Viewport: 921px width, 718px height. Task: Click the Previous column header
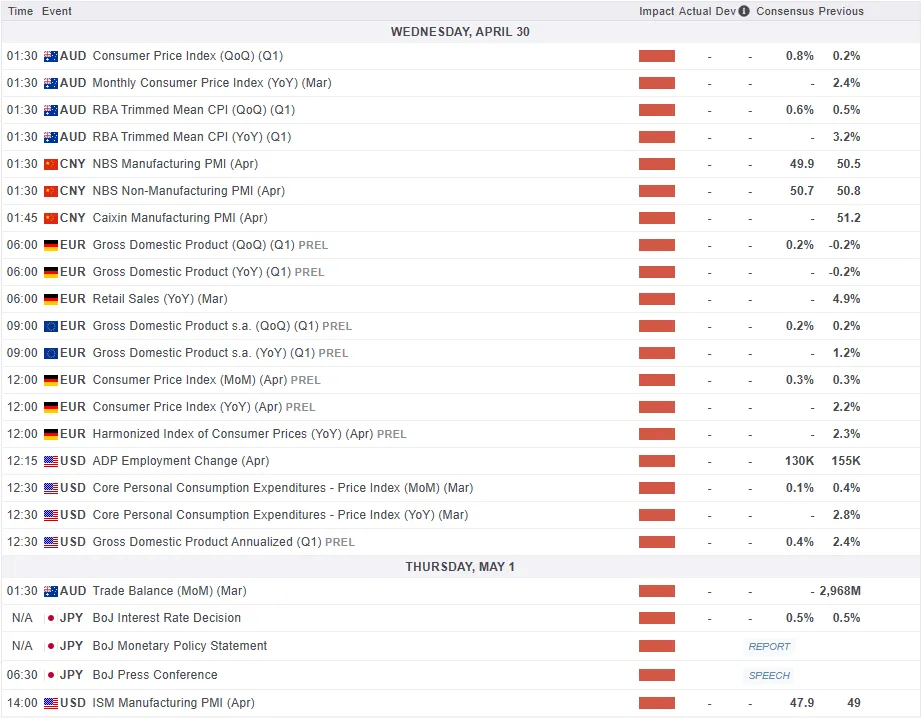[841, 11]
